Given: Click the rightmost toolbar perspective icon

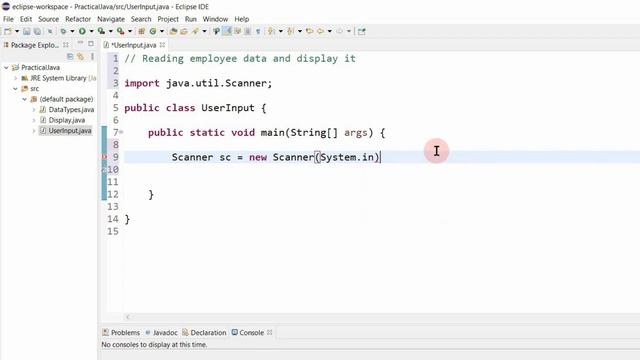Looking at the screenshot, I should tap(362, 31).
